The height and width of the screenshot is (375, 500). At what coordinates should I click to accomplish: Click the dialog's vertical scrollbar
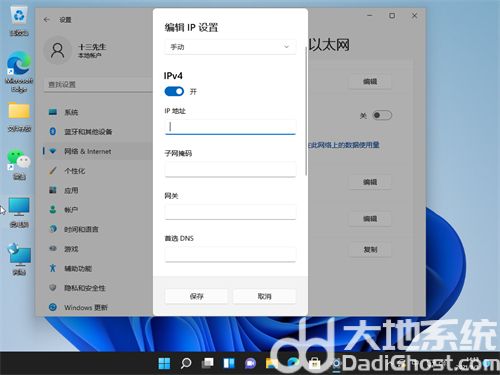tap(306, 112)
